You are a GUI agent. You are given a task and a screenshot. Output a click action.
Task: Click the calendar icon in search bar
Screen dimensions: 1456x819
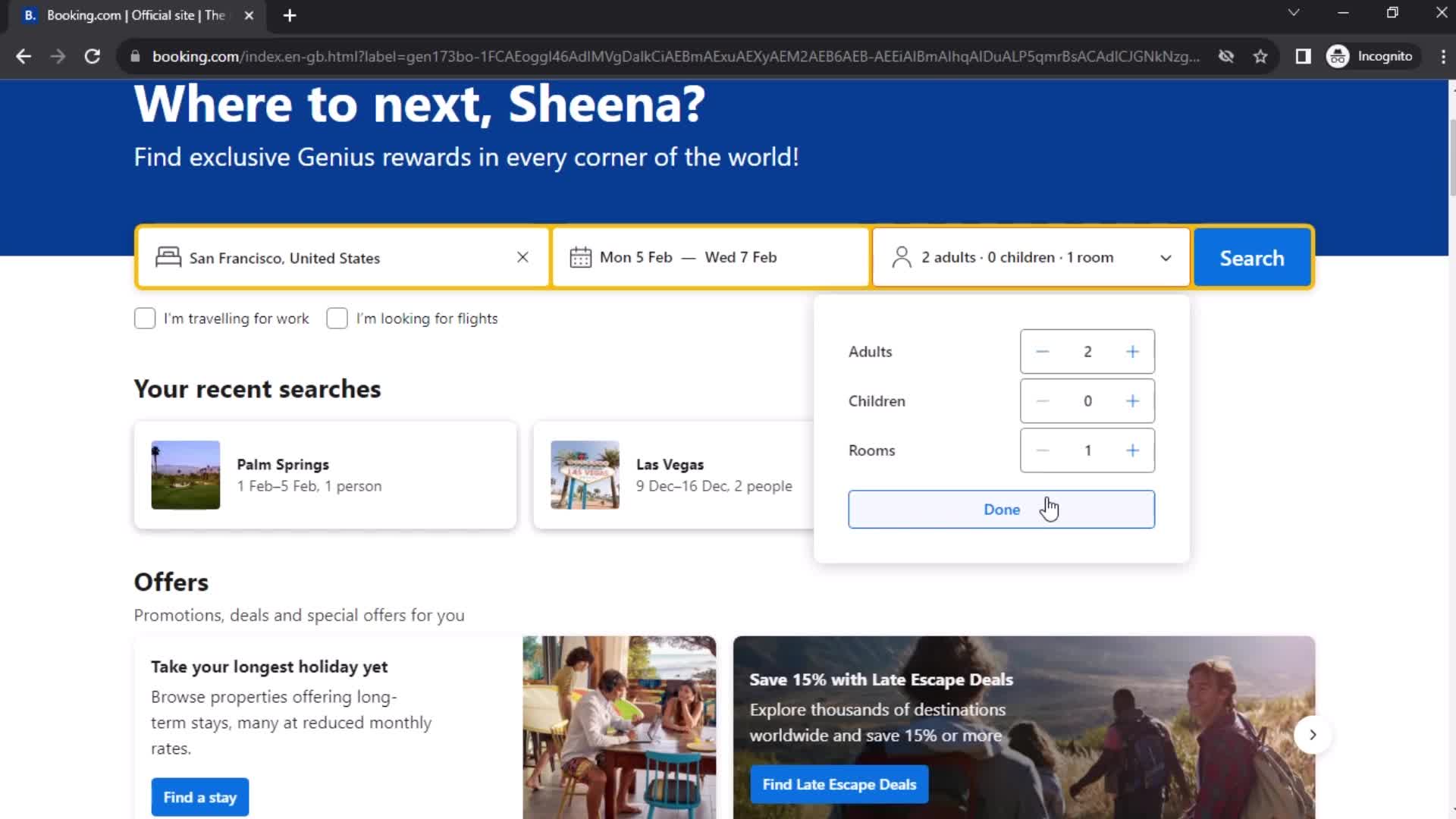[581, 257]
